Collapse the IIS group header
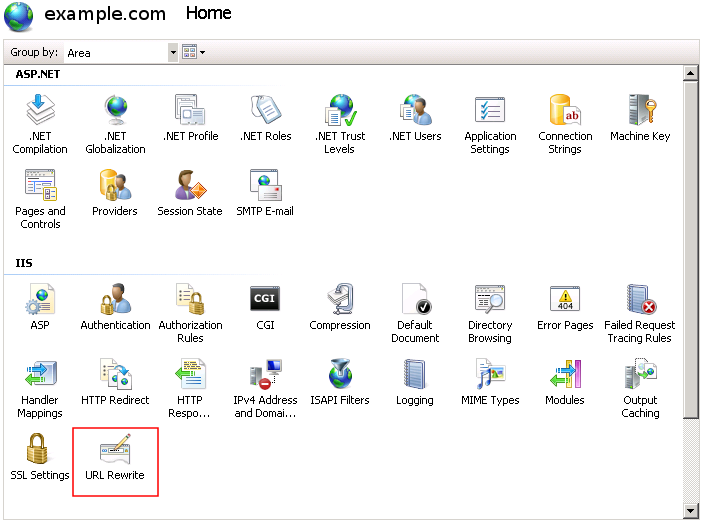Screen dimensions: 706x522 tap(23, 263)
